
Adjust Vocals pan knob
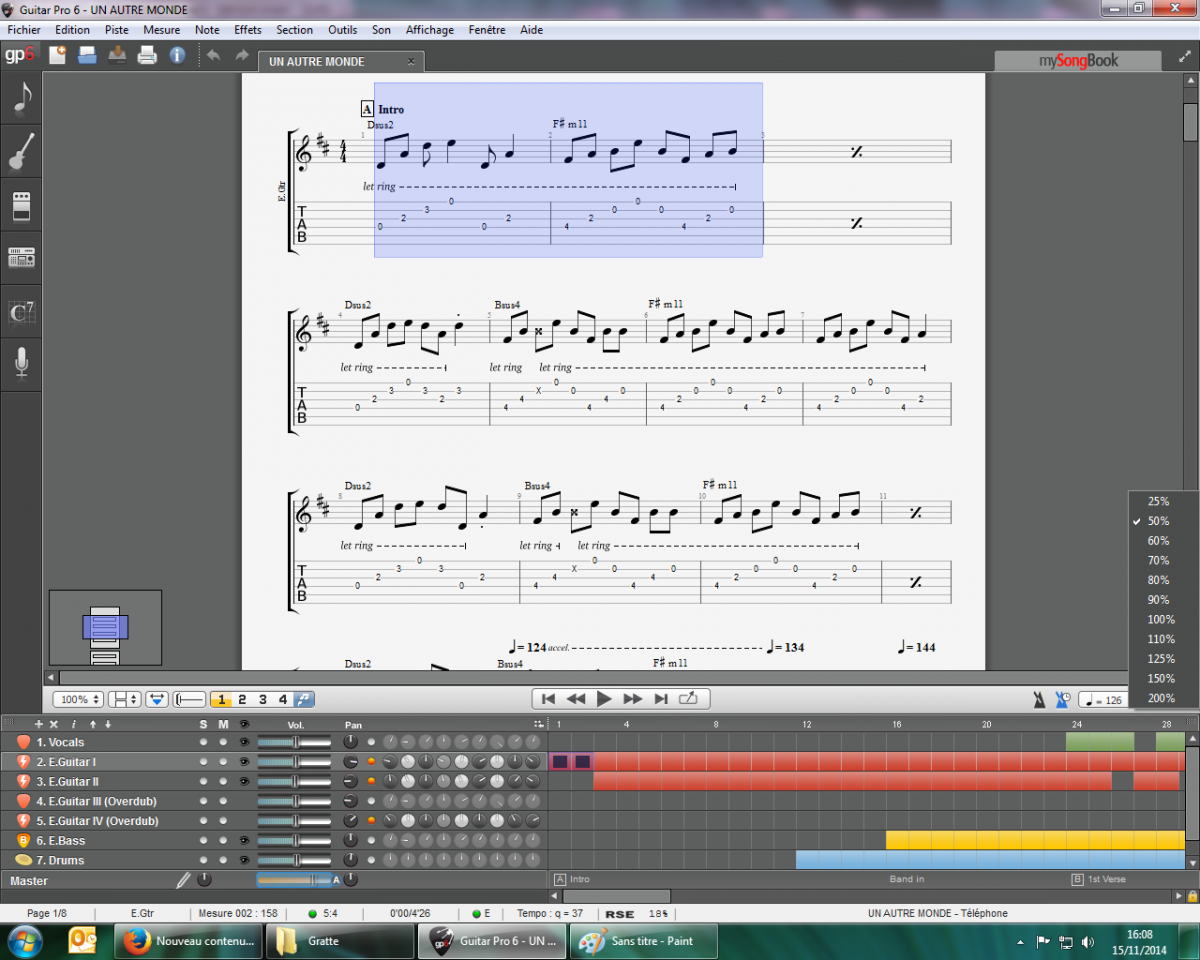(350, 742)
